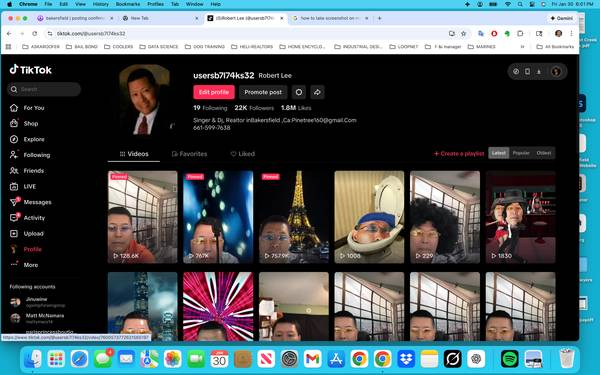
Task: Open the afro wig video with 229 views
Action: [x=445, y=217]
